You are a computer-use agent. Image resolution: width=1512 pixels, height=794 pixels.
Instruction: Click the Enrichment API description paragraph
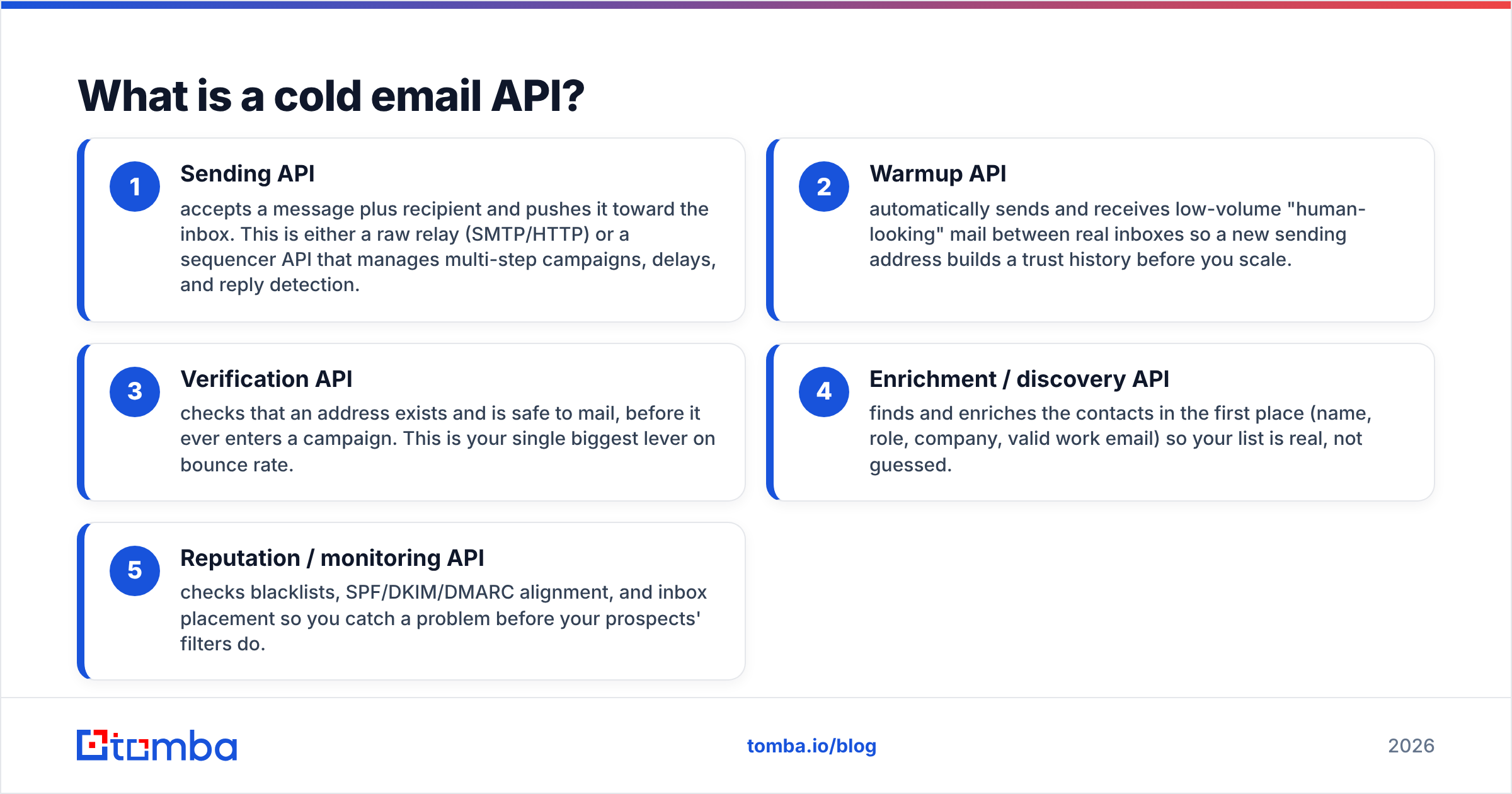pyautogui.click(x=1120, y=439)
